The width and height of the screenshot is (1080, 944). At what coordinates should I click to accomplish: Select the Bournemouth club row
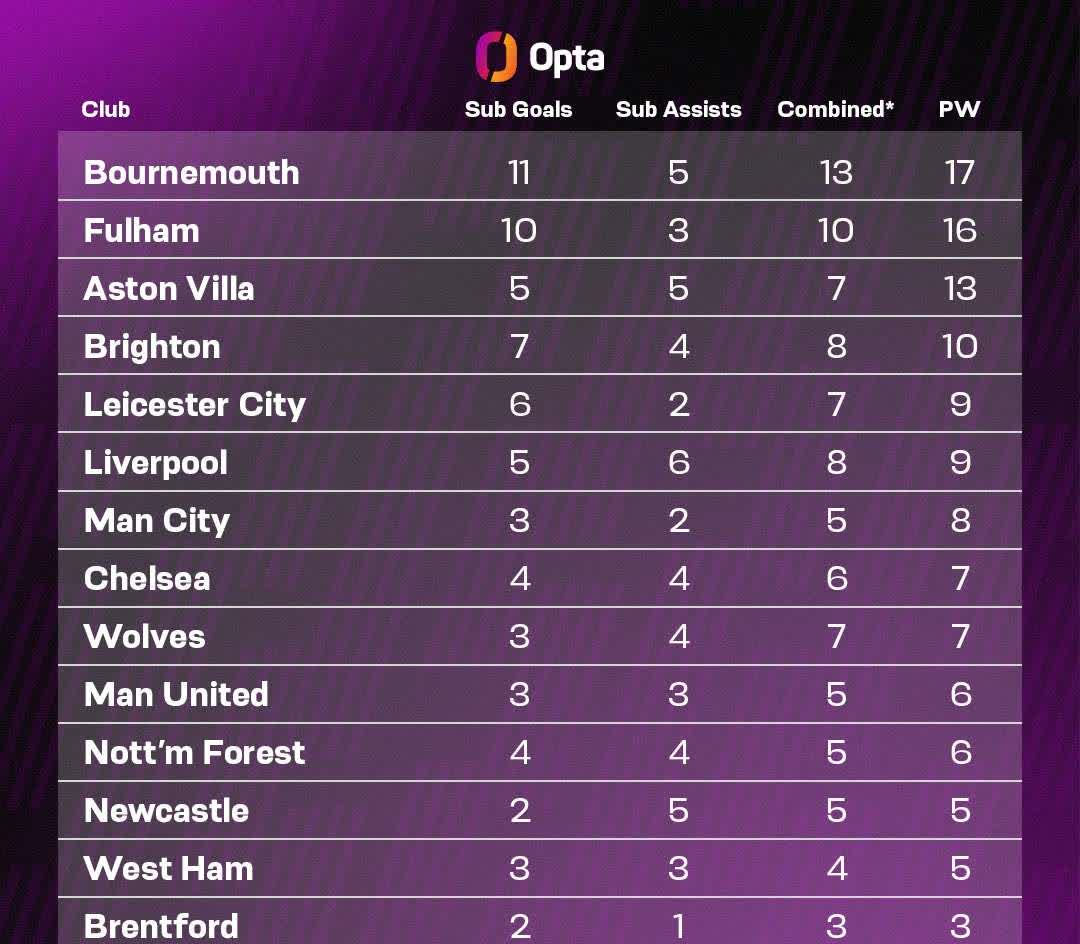191,172
